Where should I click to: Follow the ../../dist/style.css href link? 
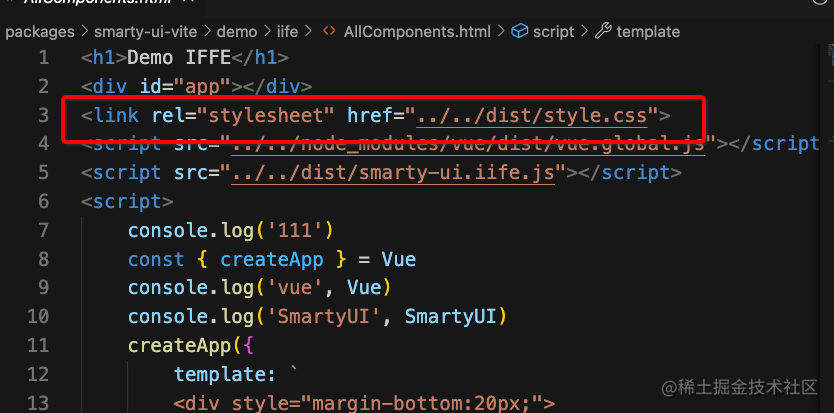531,115
